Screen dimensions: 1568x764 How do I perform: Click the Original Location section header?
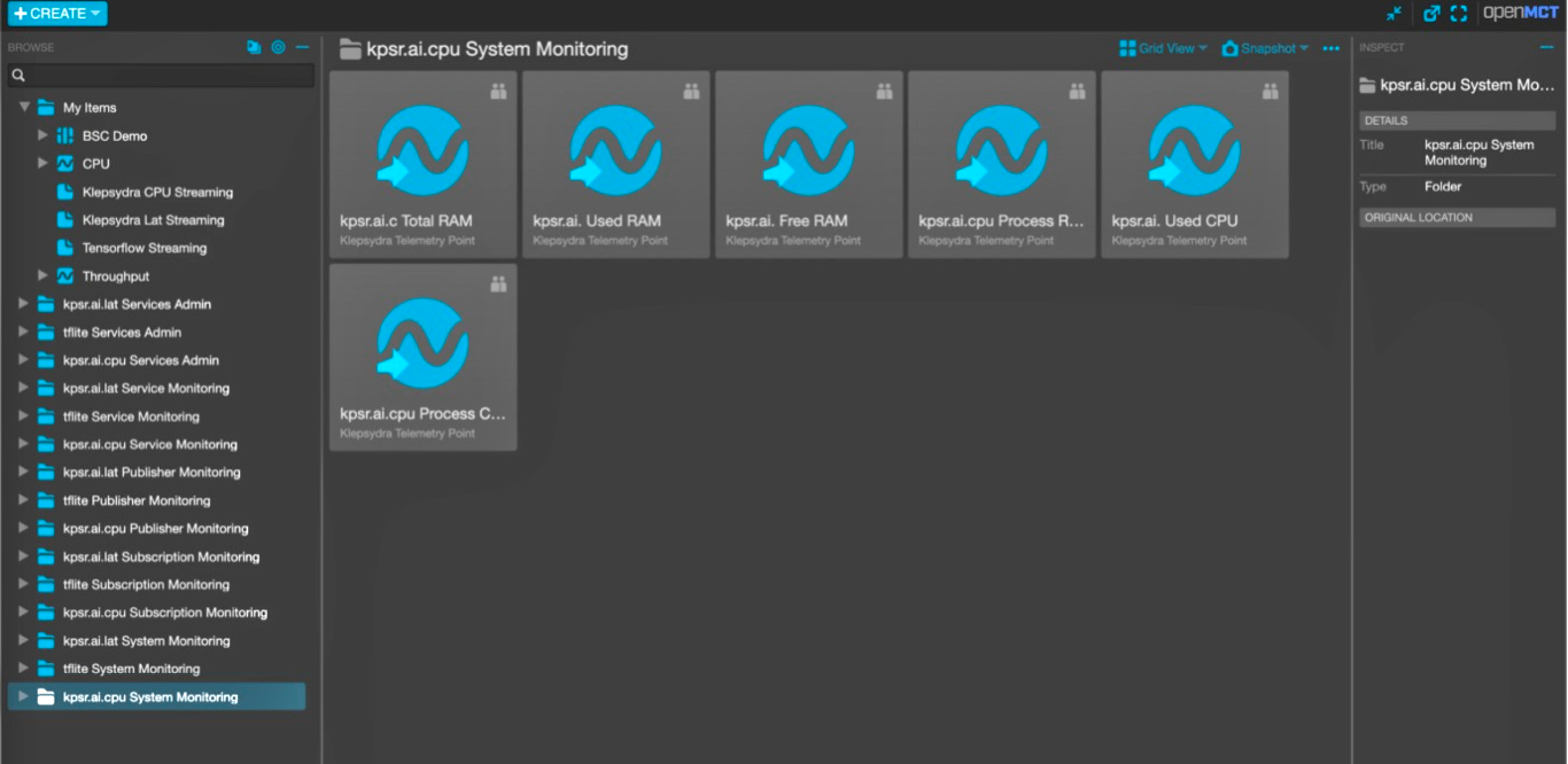coord(1457,218)
